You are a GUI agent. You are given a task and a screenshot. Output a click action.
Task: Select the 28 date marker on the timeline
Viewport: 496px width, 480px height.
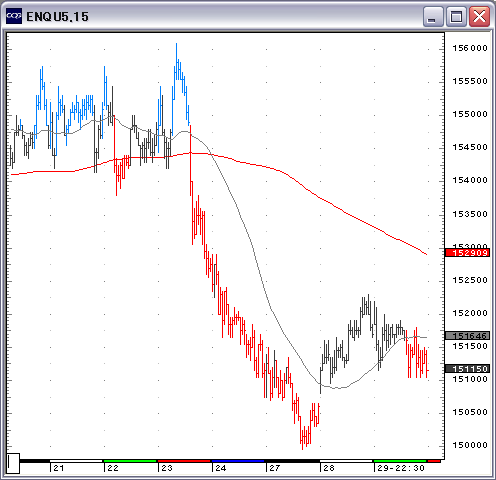click(329, 468)
